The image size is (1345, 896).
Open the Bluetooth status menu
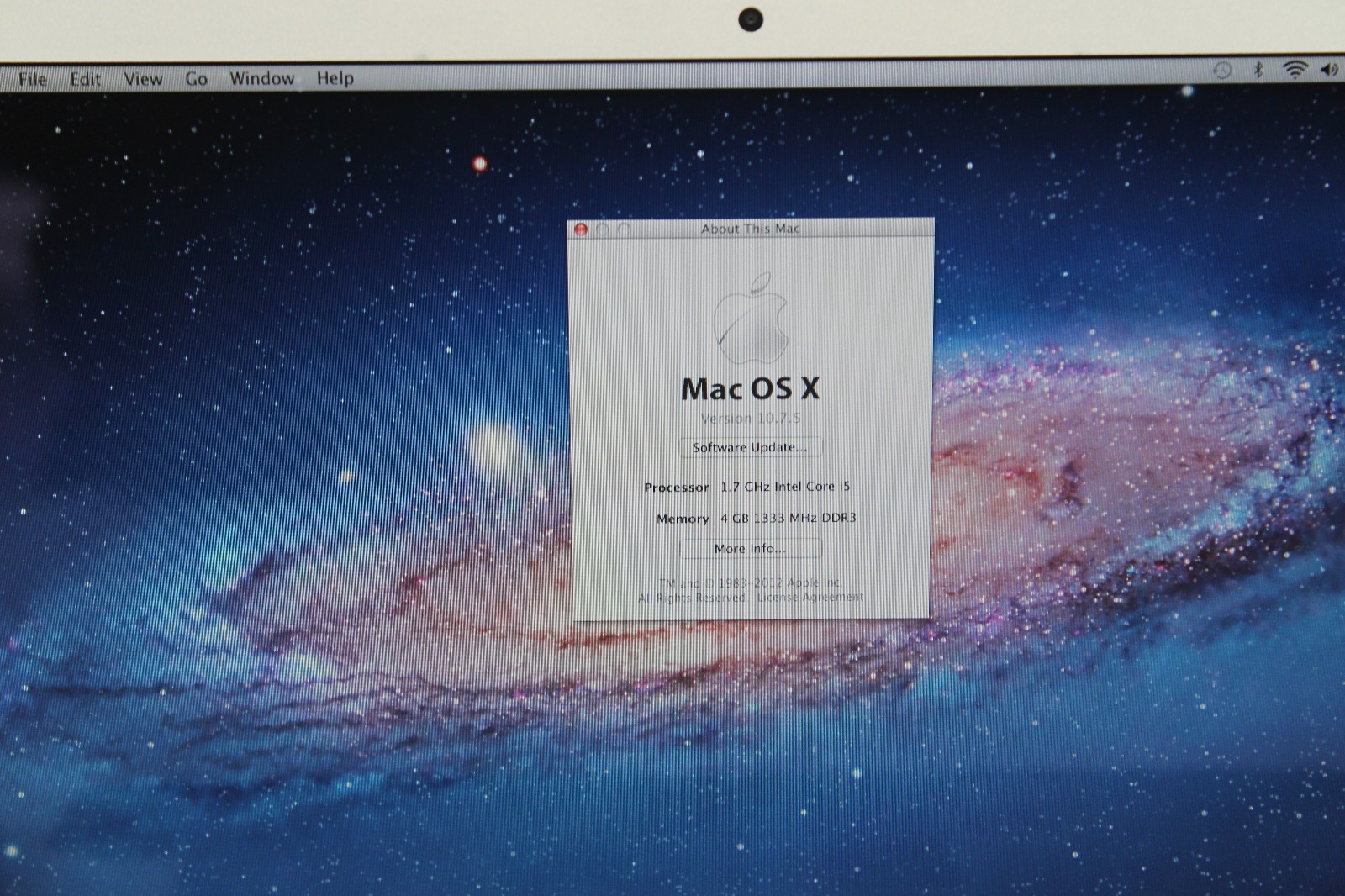1258,71
